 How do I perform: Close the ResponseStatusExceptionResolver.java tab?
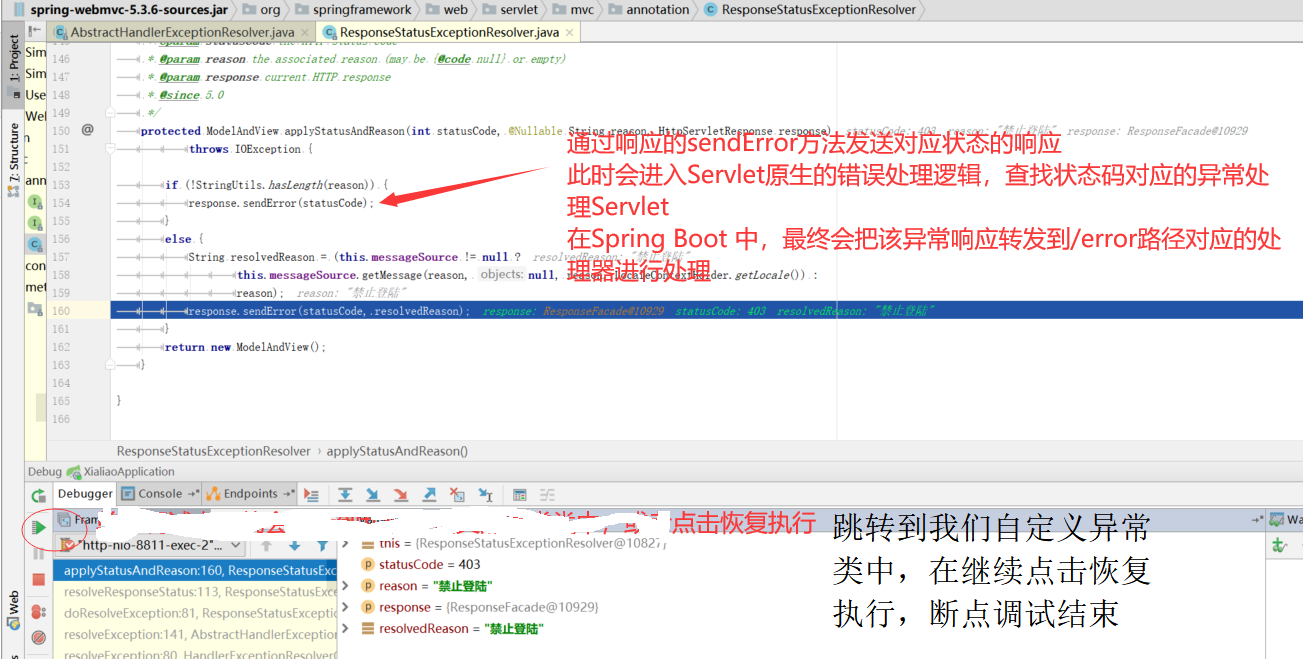click(568, 33)
